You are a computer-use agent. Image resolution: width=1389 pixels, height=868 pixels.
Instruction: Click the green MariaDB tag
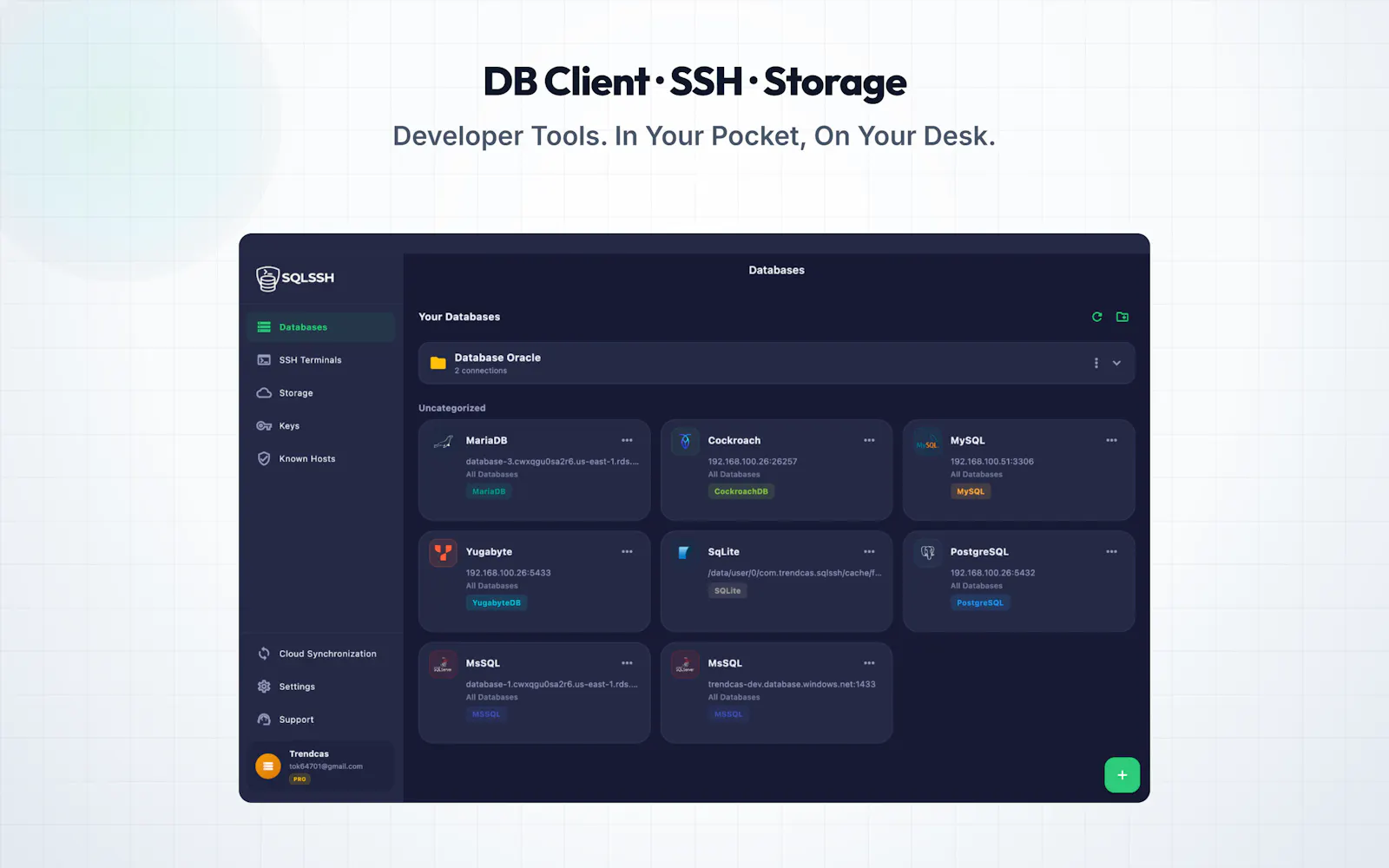[x=489, y=491]
